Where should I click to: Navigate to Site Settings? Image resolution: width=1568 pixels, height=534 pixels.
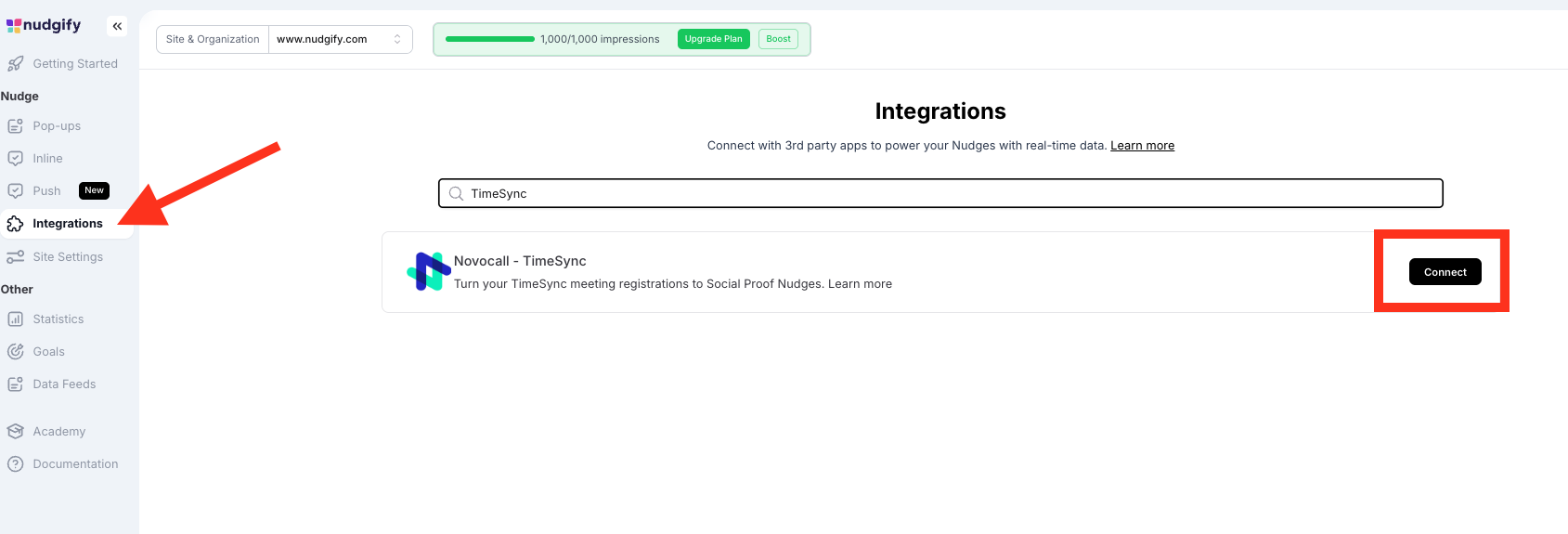[x=68, y=257]
